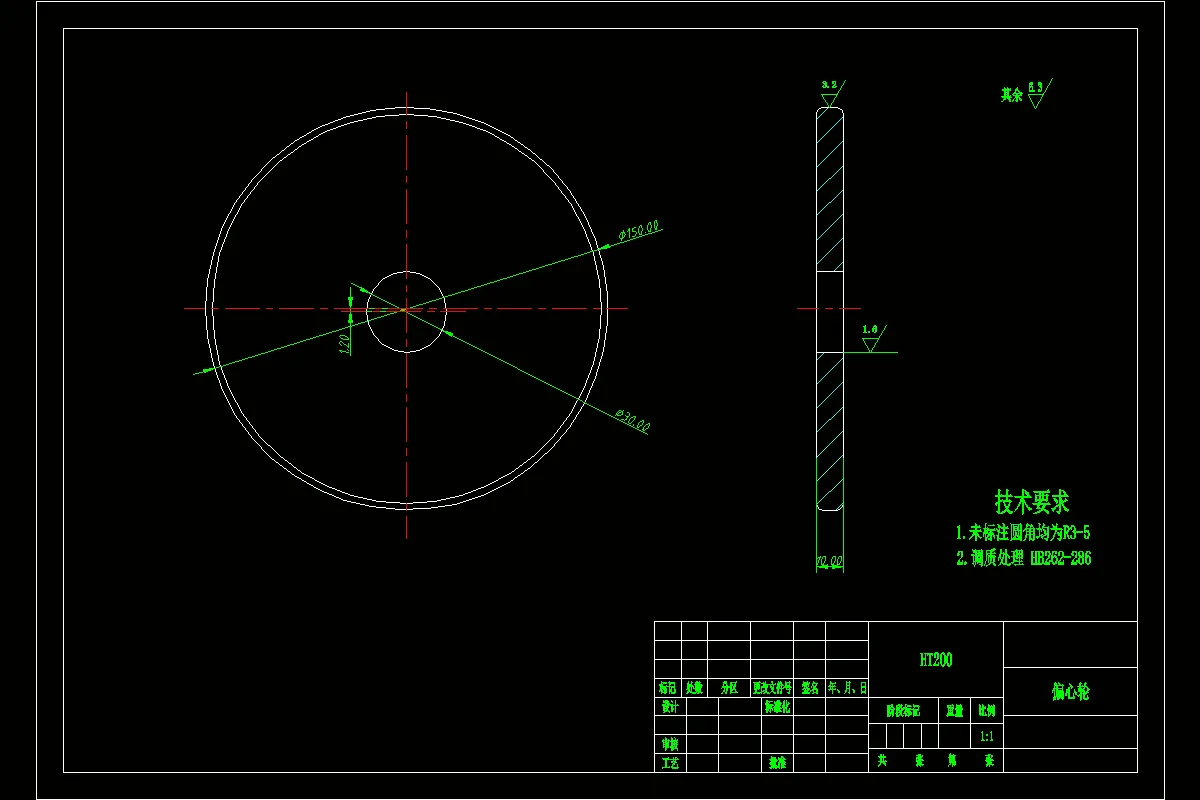Select the 偏心轮 part name

tap(1070, 692)
